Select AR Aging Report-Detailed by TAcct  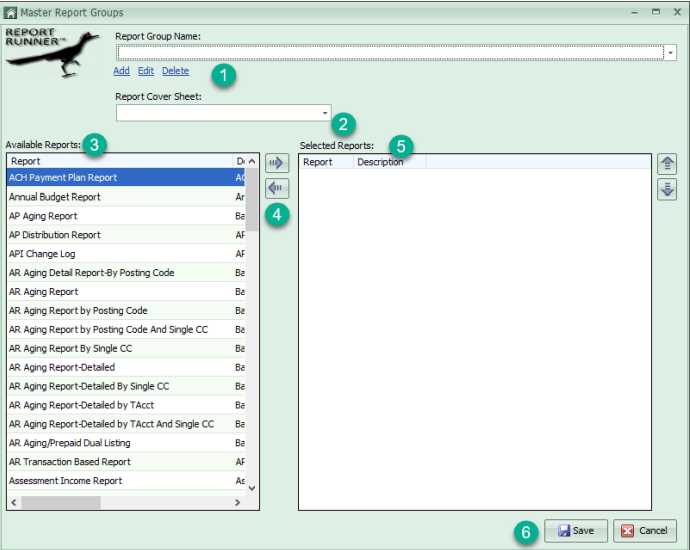pos(126,405)
